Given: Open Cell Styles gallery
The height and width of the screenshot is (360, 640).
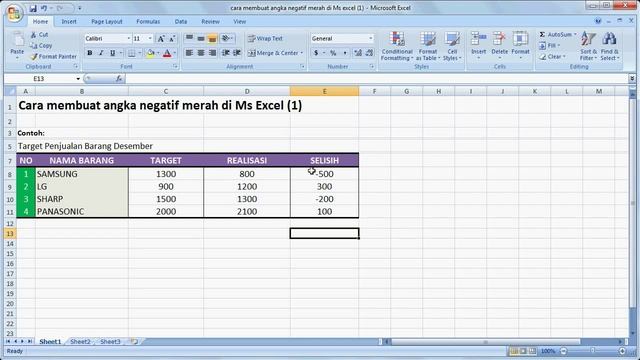Looking at the screenshot, I should (x=452, y=46).
